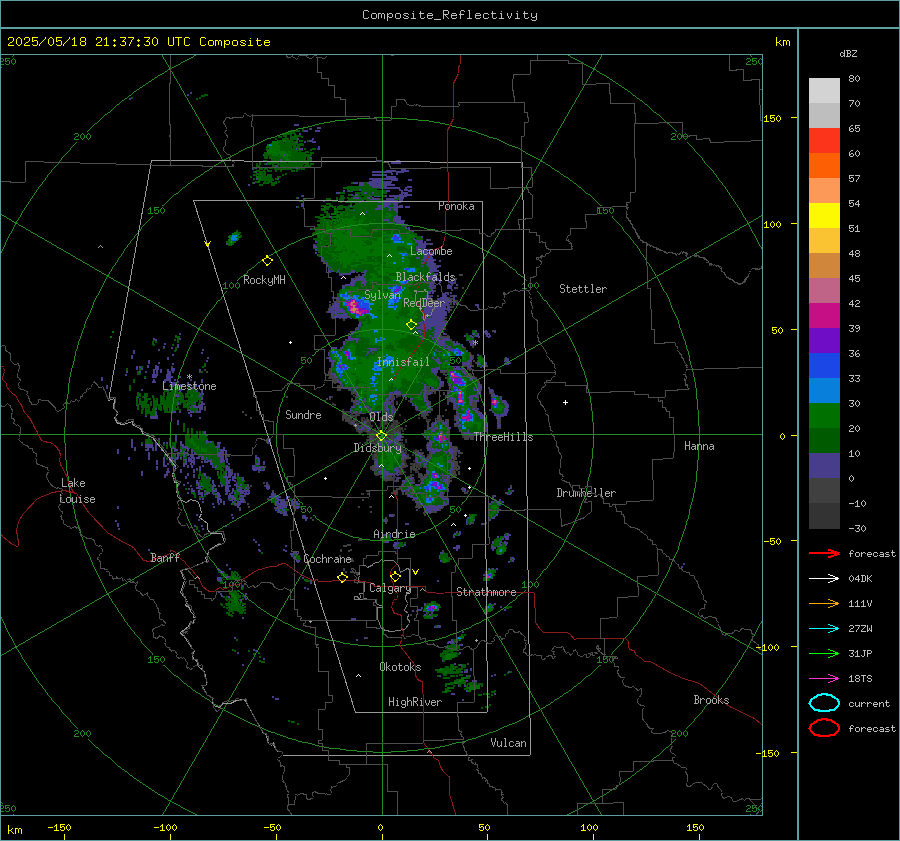Click the Sundre map label
Viewport: 900px width, 841px height.
pos(303,415)
